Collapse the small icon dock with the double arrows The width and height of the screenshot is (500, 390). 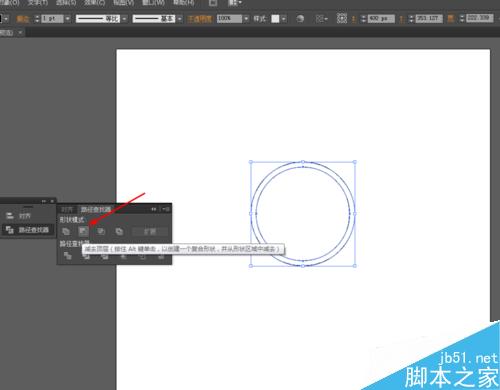pyautogui.click(x=44, y=201)
